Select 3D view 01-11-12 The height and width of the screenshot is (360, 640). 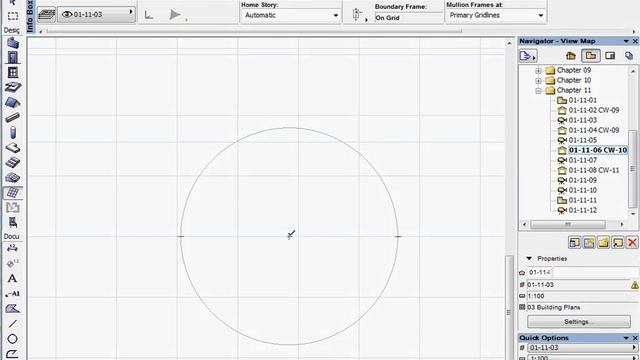(x=582, y=210)
